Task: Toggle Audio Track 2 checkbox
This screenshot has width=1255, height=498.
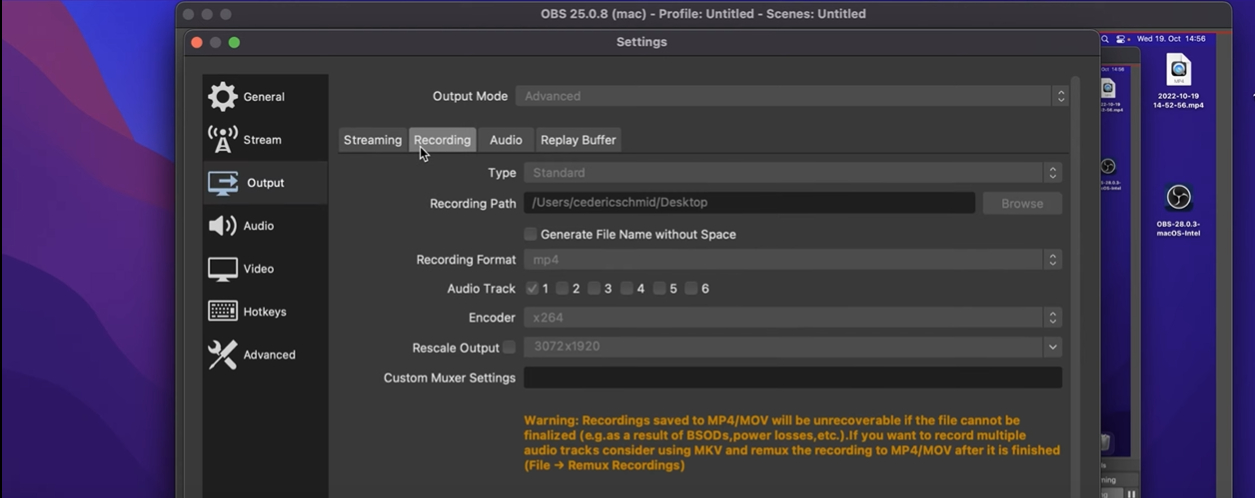Action: click(563, 288)
